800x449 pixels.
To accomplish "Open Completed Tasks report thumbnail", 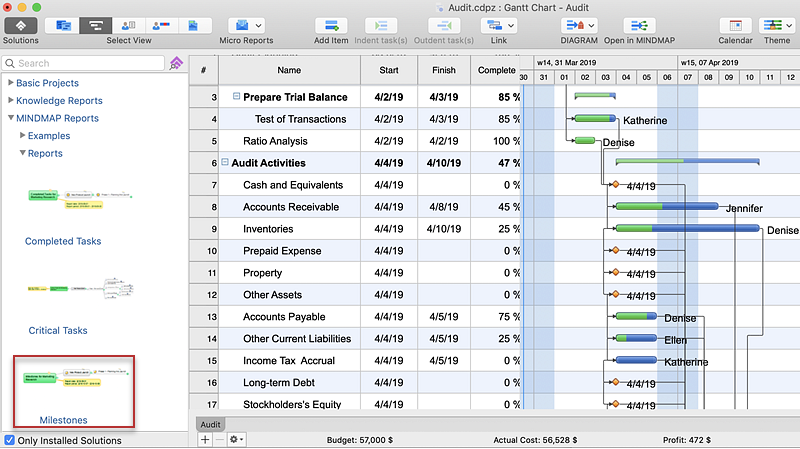I will 79,199.
